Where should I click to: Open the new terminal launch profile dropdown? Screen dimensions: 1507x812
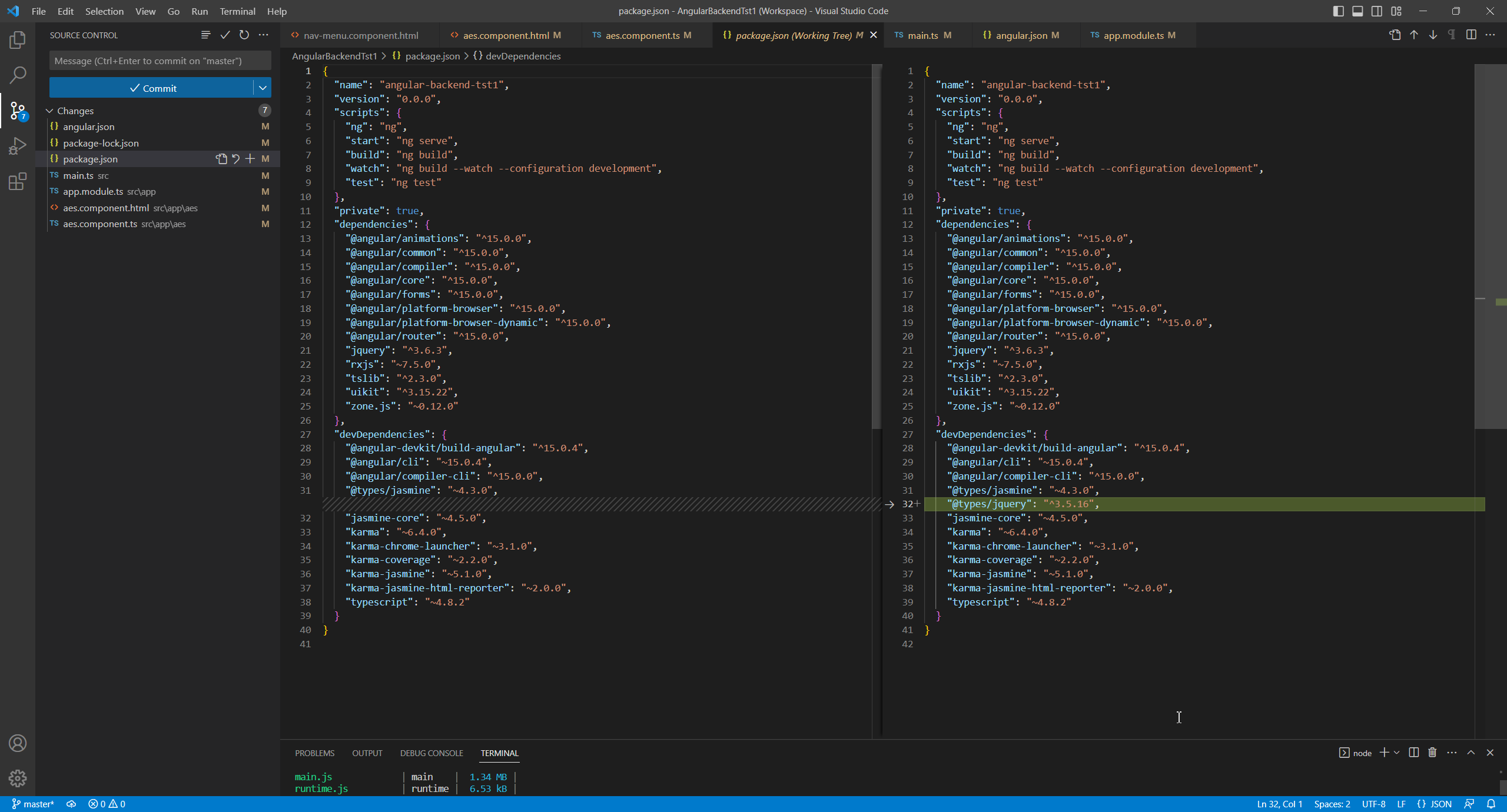1397,753
